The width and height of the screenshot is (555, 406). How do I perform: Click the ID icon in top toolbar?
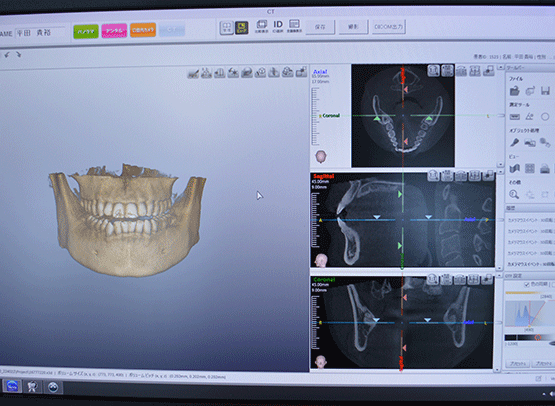click(278, 26)
